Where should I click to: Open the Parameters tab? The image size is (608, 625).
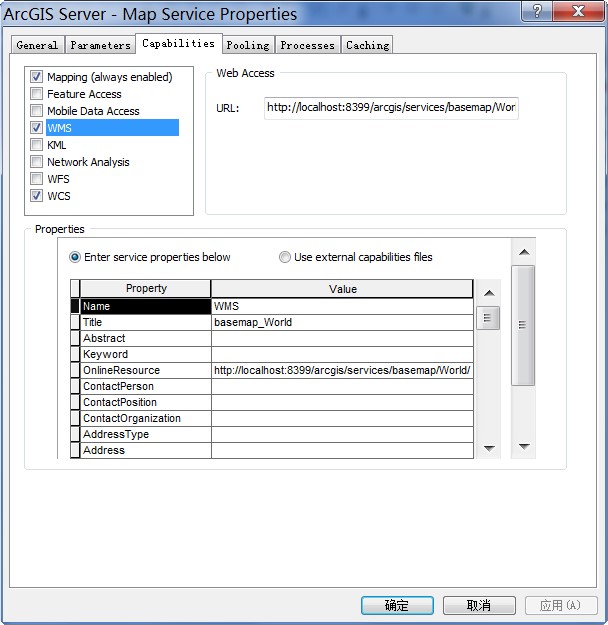coord(100,45)
